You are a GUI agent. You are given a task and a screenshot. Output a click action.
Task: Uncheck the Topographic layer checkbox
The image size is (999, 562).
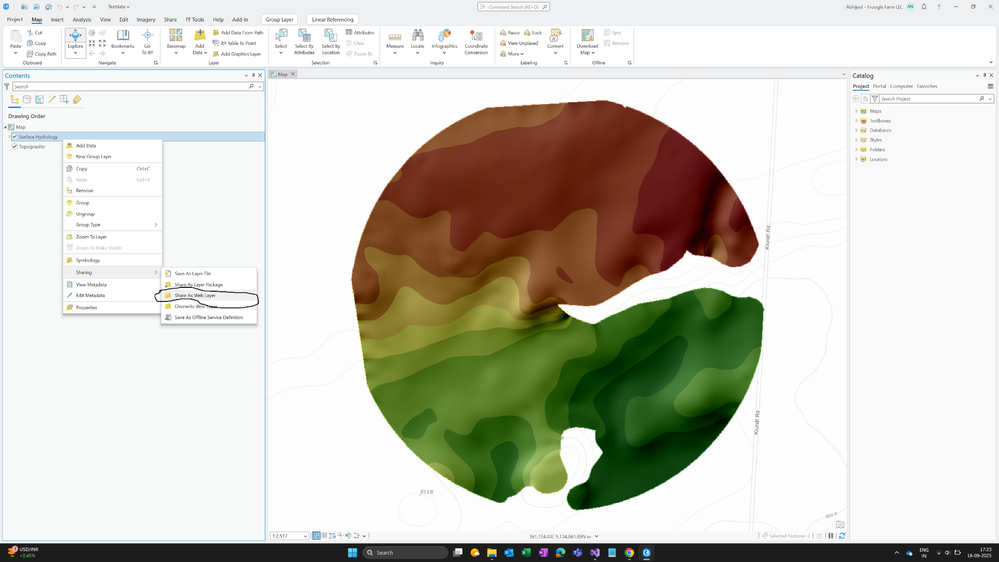click(14, 147)
